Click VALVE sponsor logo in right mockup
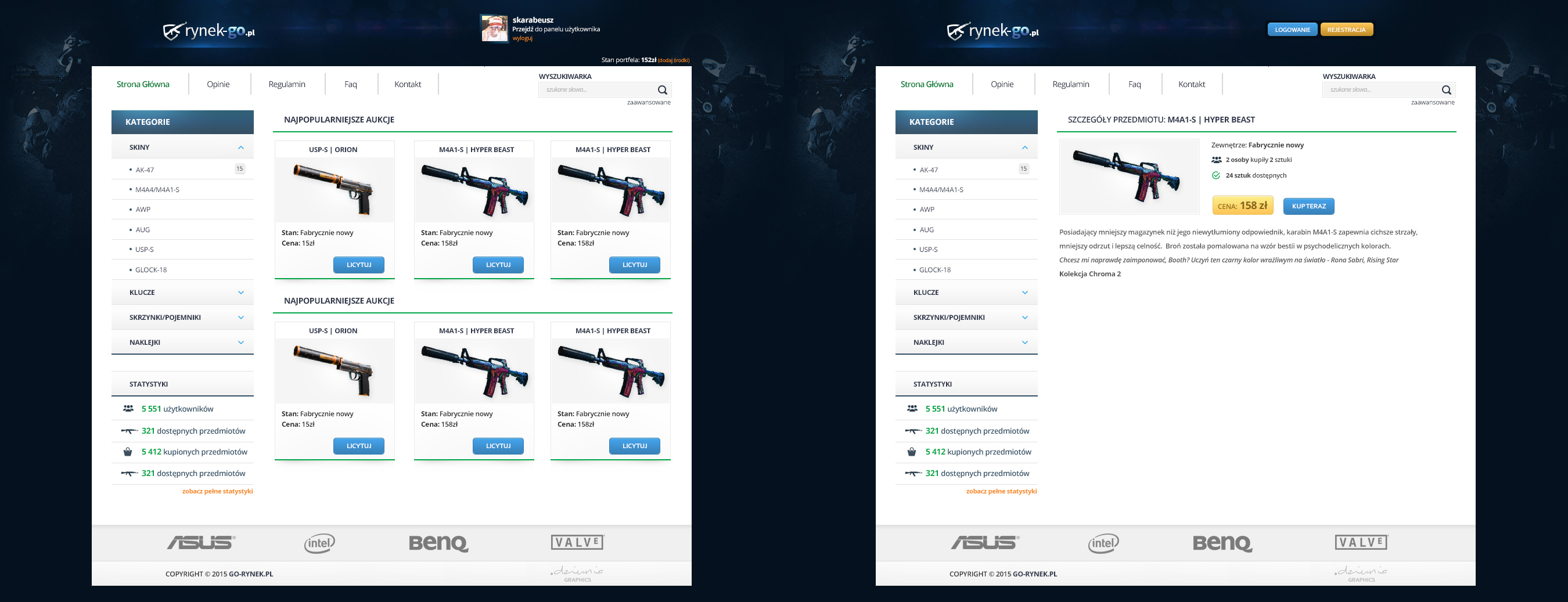 [1362, 542]
